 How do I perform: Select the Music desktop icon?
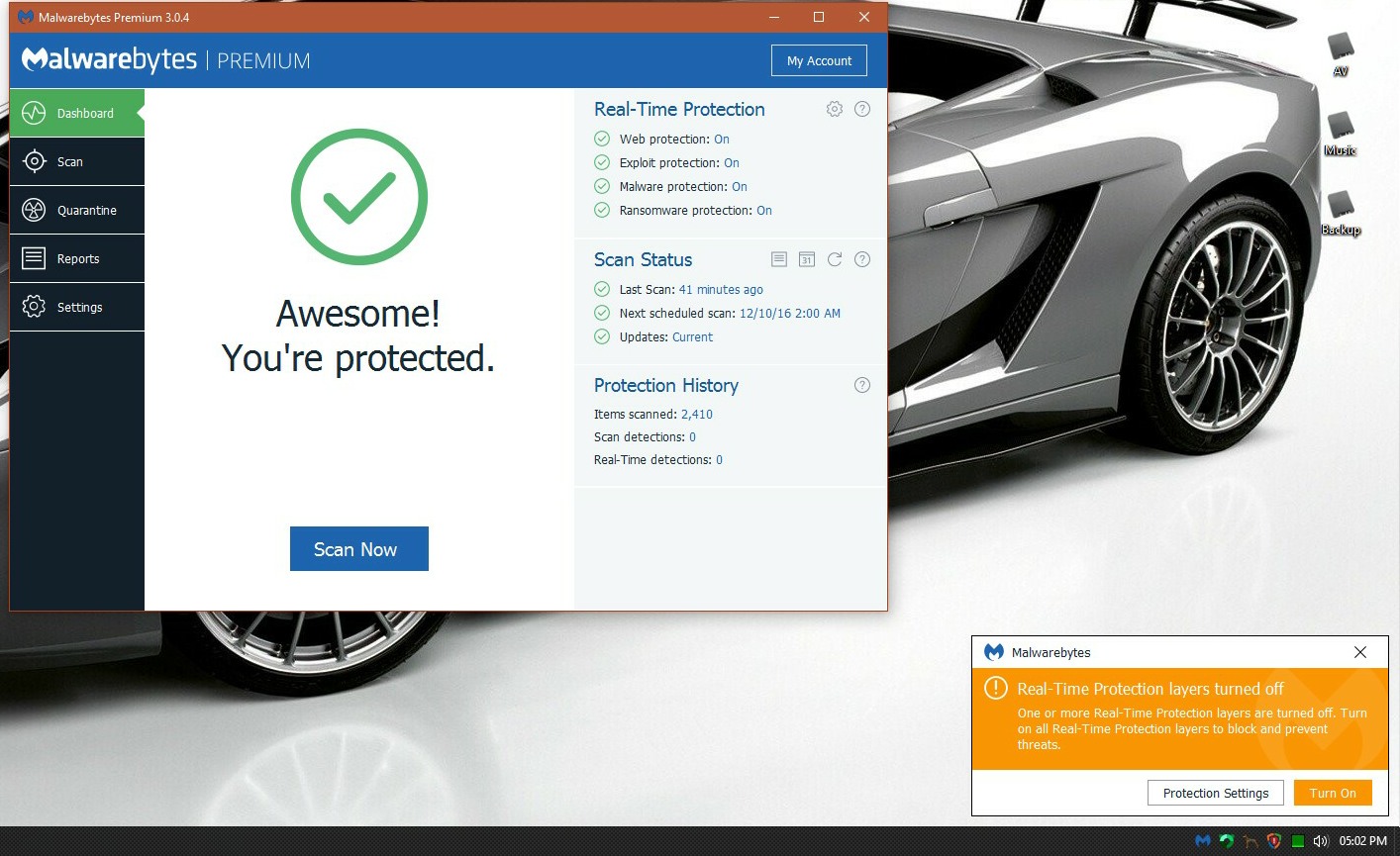pyautogui.click(x=1341, y=133)
